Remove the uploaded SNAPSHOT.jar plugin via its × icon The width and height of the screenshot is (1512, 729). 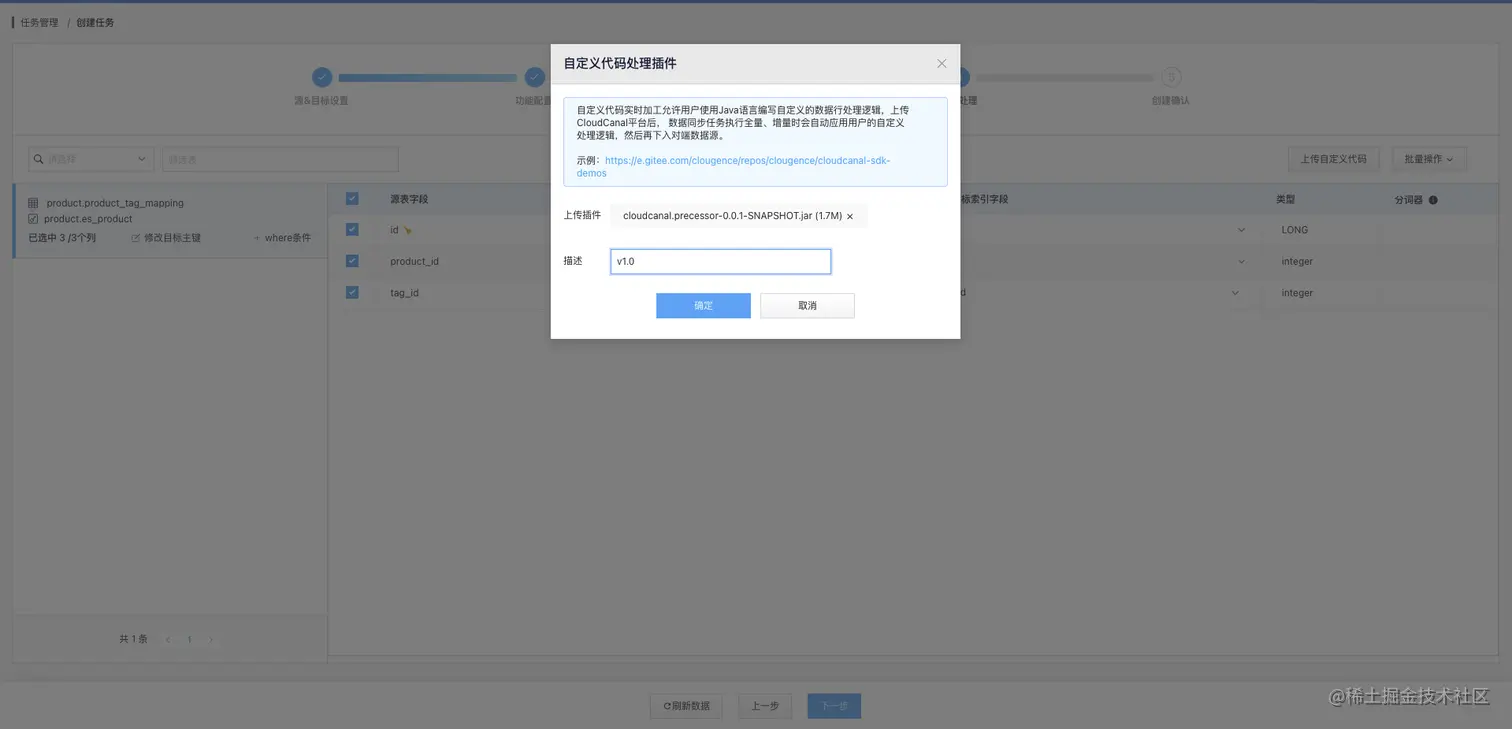849,215
